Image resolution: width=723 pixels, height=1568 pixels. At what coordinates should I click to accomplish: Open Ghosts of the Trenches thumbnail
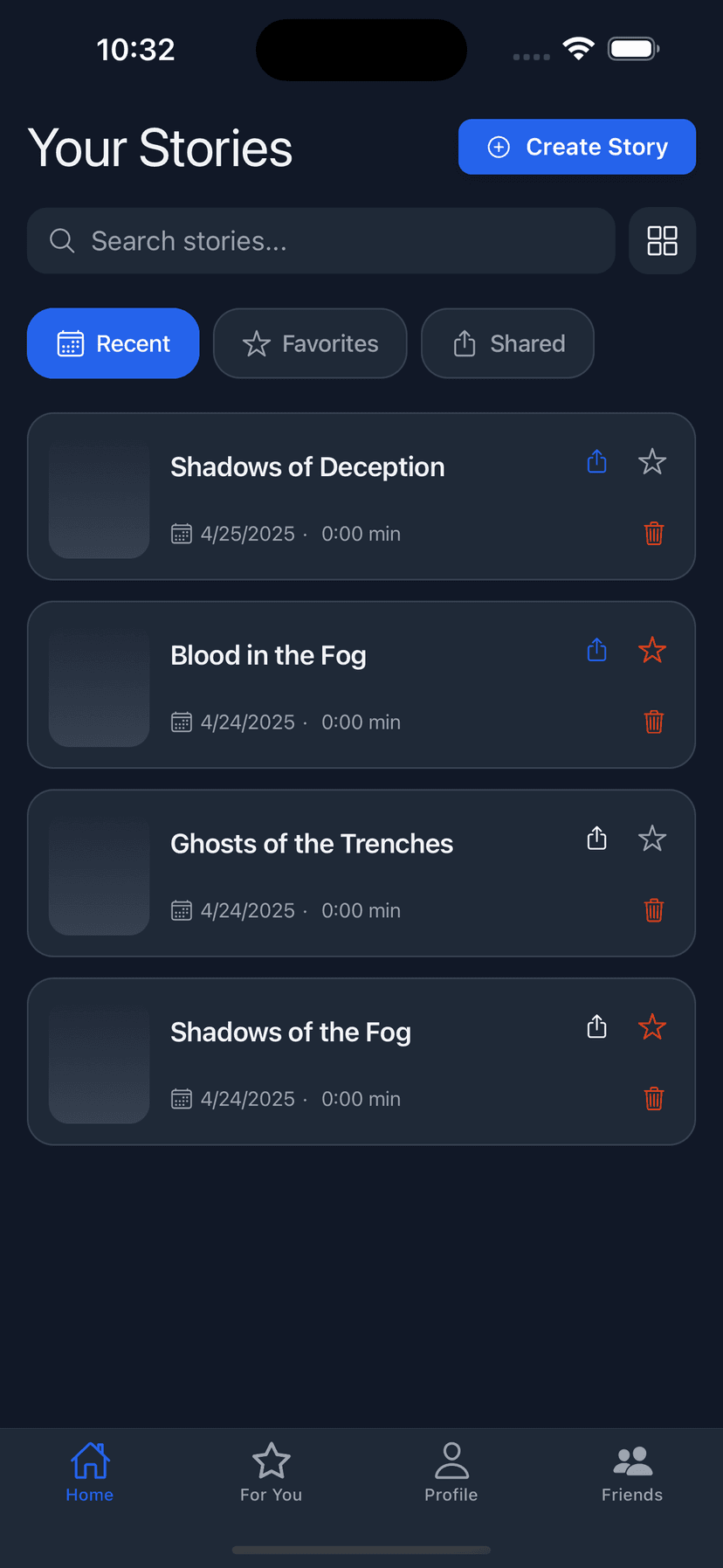click(x=99, y=874)
